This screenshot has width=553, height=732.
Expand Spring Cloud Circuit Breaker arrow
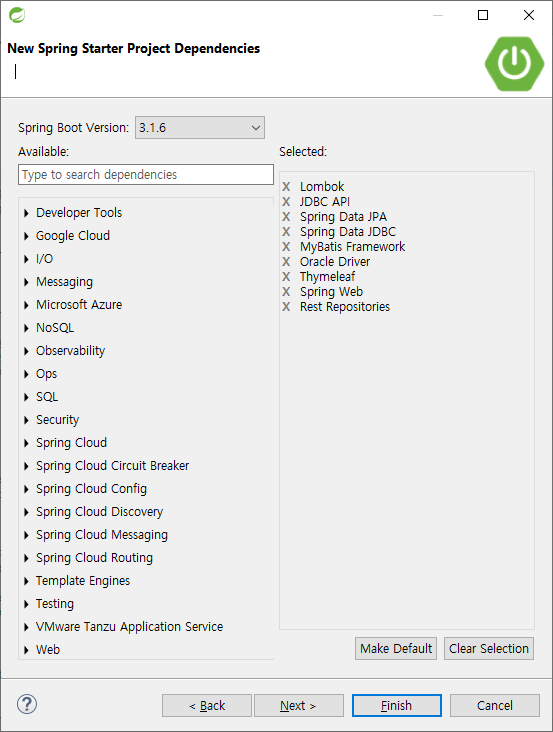click(x=26, y=466)
